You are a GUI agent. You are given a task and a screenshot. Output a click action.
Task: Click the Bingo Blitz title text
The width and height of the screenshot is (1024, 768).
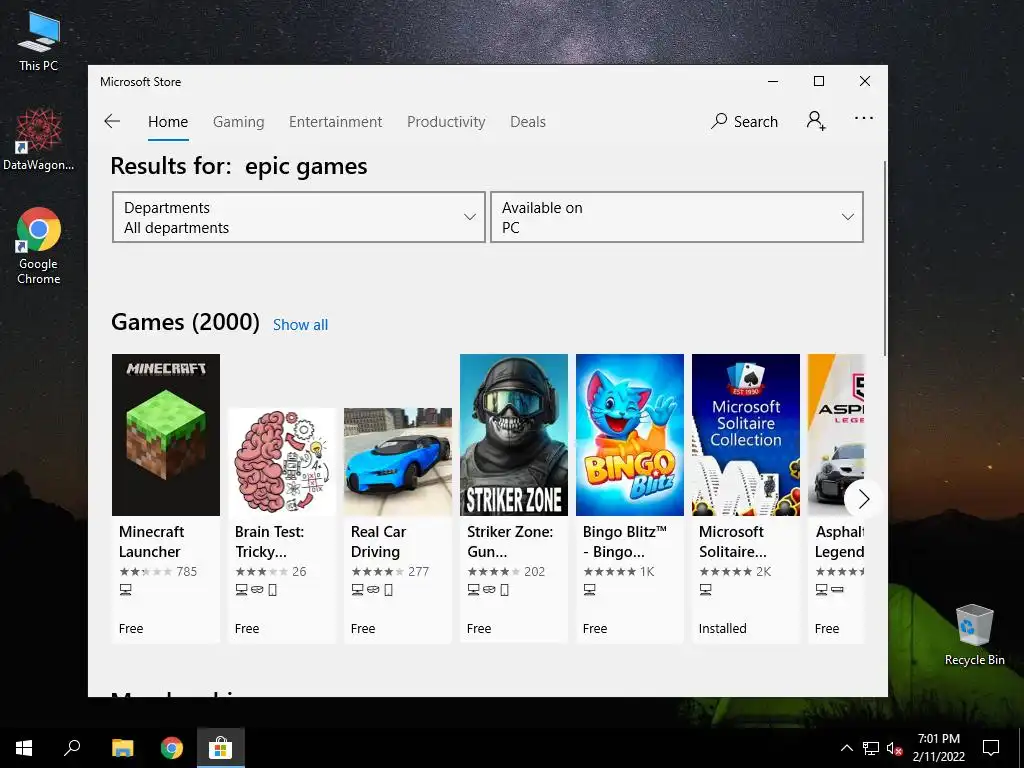(x=624, y=541)
